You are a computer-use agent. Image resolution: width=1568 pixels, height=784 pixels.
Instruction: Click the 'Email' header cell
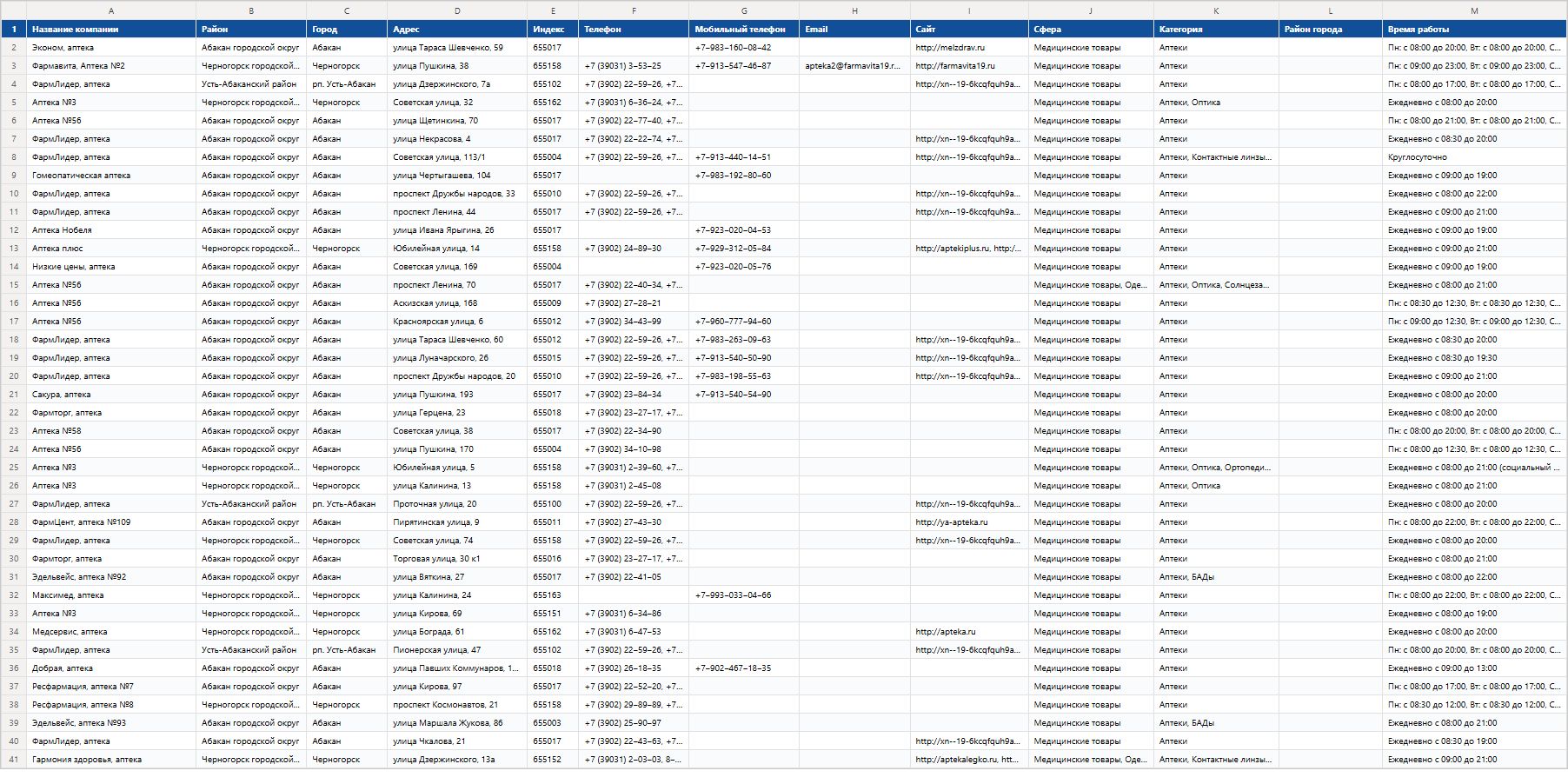point(854,30)
